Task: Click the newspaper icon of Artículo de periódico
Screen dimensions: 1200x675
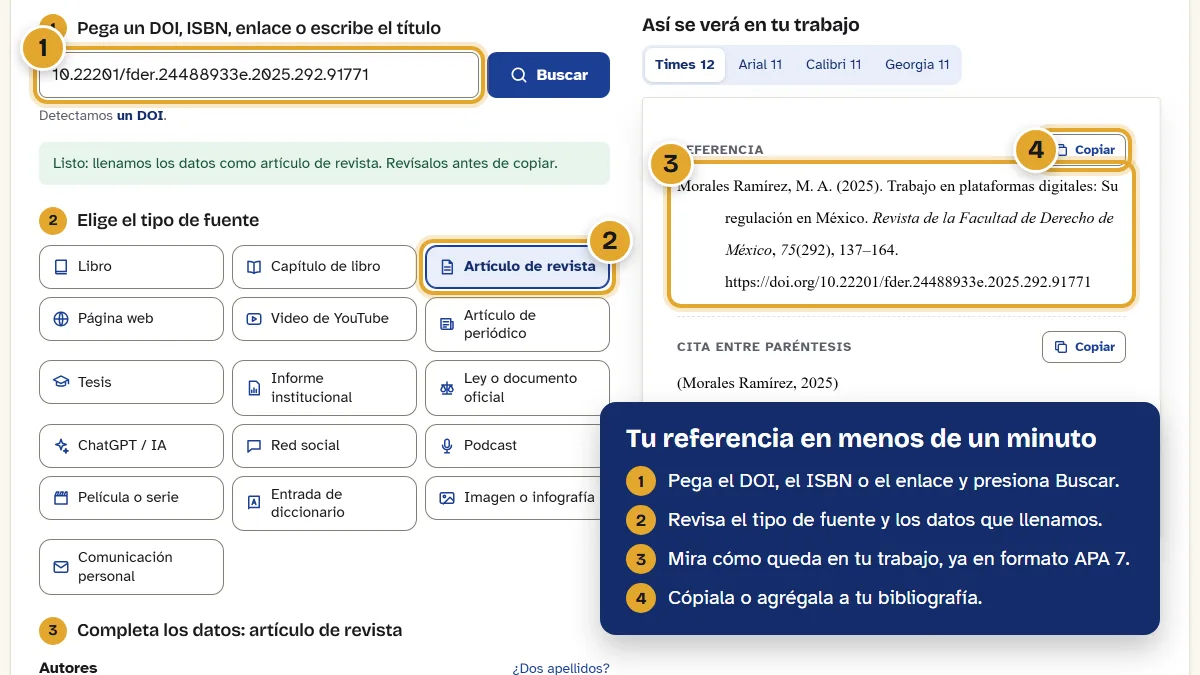Action: (446, 324)
